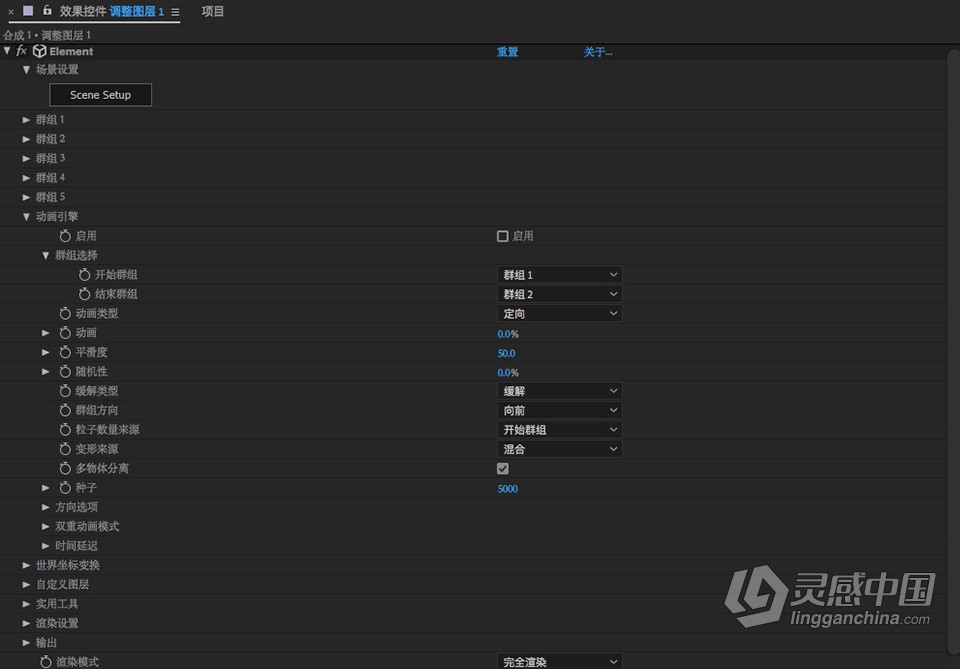Expand 群组 1
960x669 pixels.
coord(26,120)
